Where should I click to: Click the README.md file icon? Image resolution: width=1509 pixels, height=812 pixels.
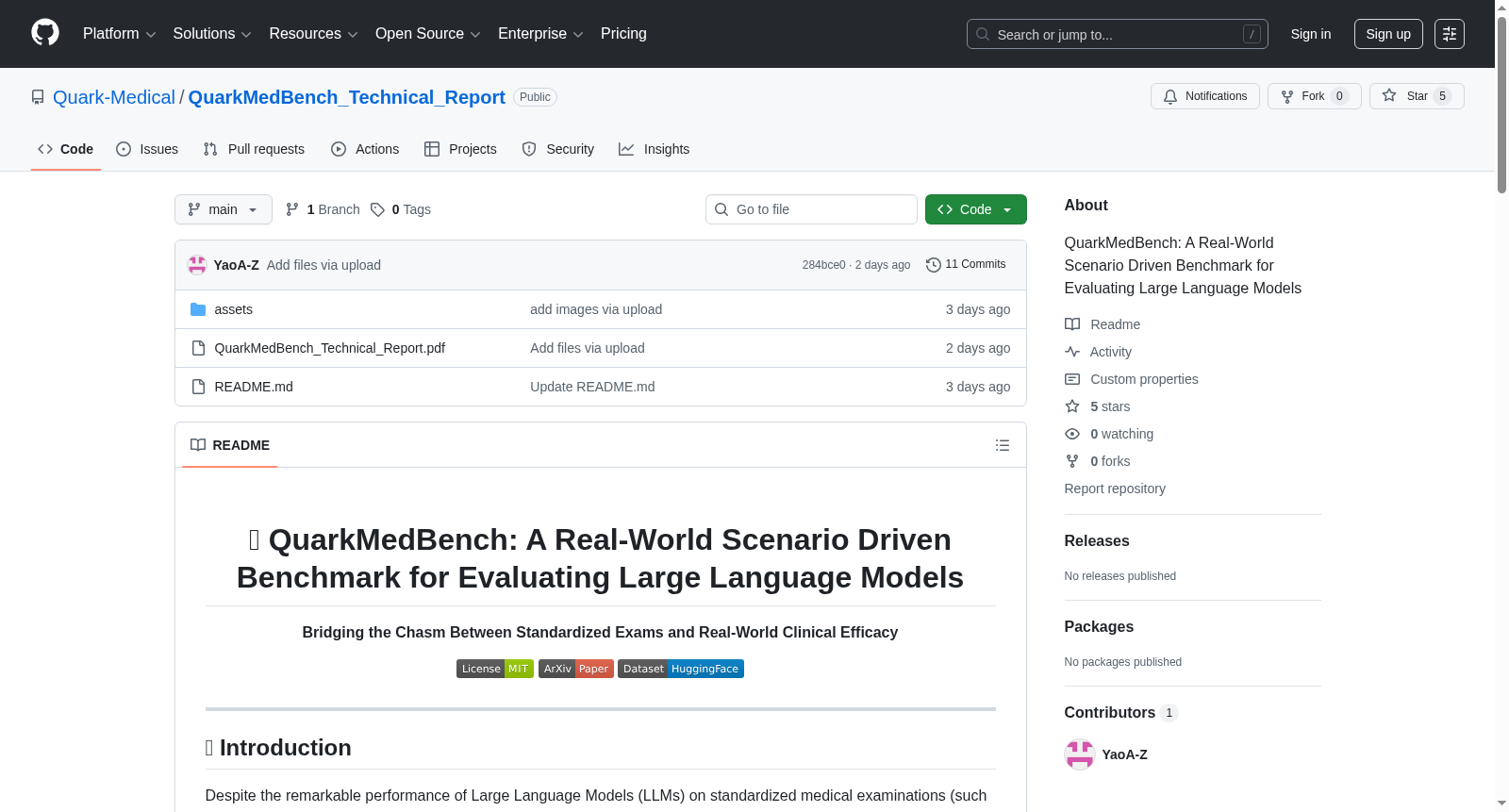(x=198, y=387)
